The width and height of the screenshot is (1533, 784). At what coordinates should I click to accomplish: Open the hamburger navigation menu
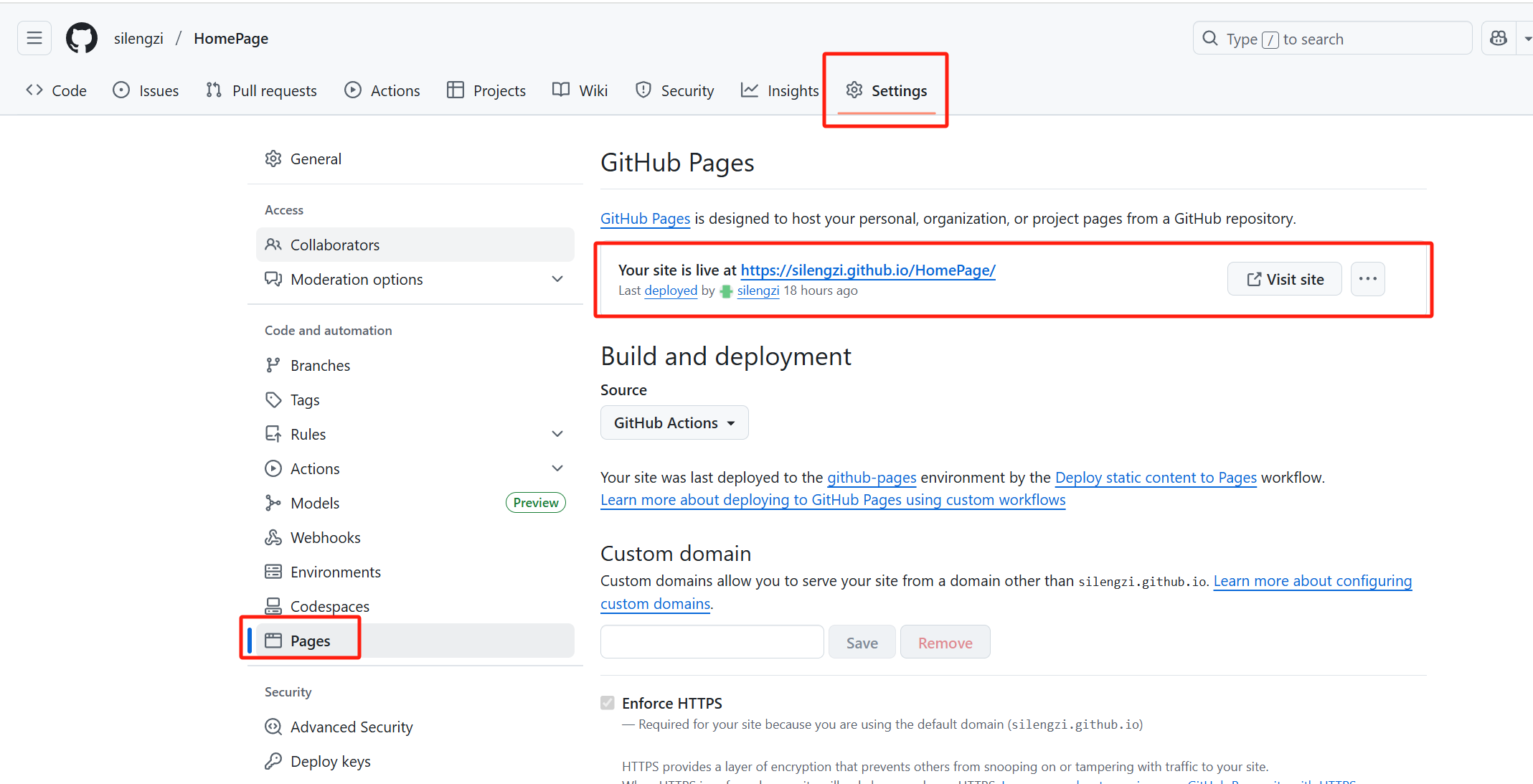[x=34, y=38]
